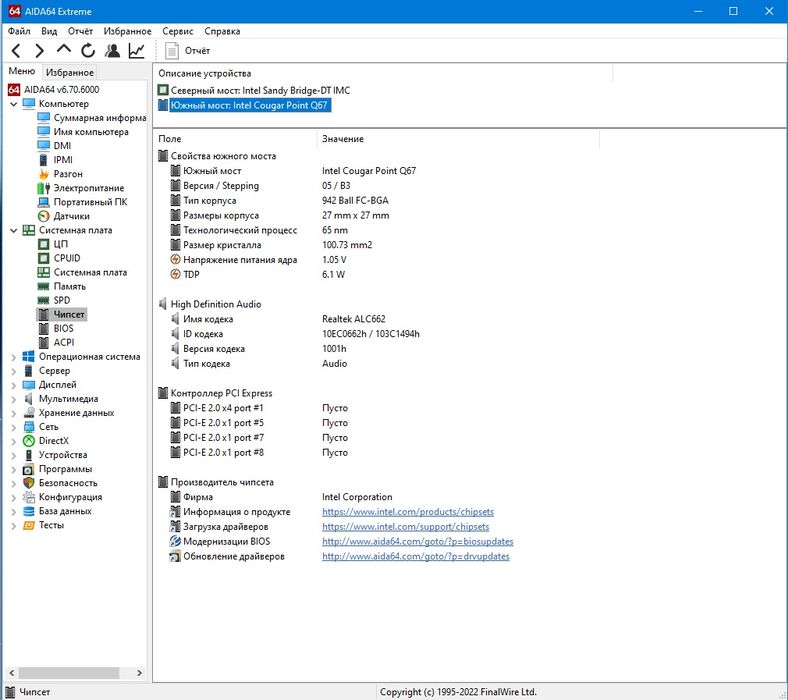Expand the Сервер node

pos(14,371)
